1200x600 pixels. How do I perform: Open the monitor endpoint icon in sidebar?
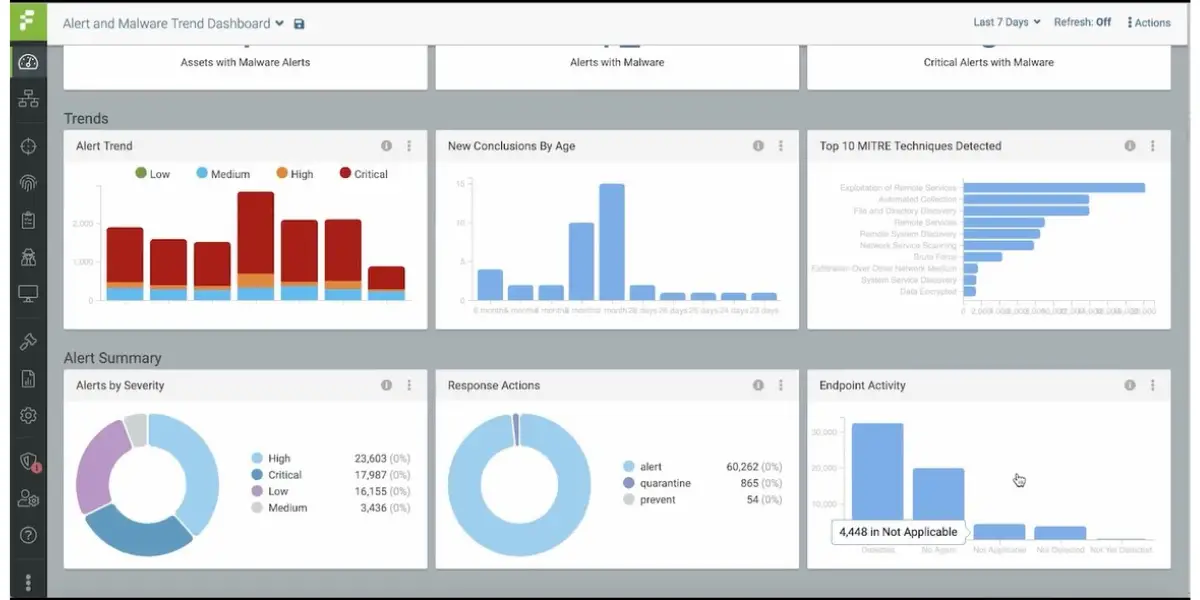28,294
